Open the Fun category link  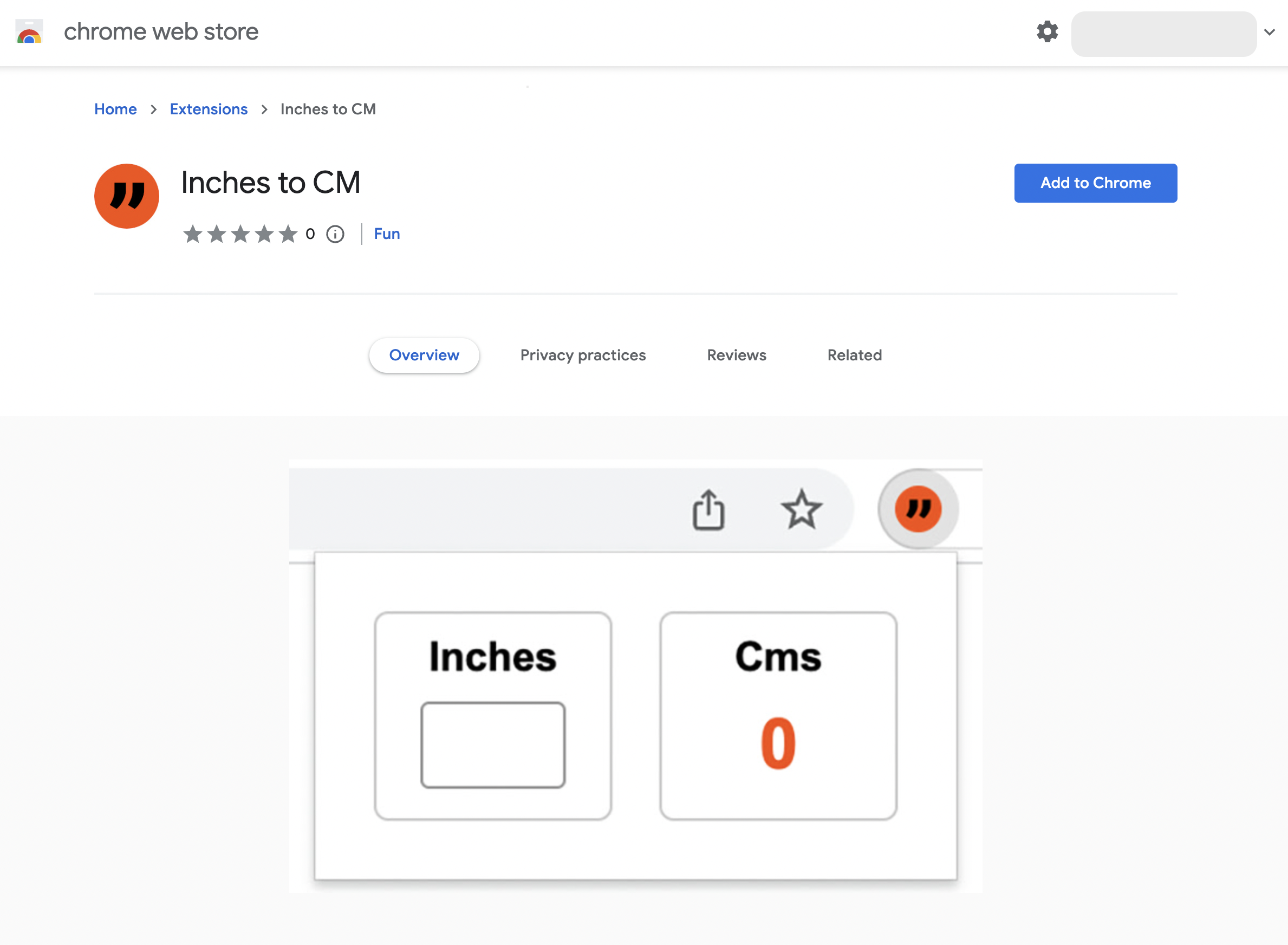387,234
